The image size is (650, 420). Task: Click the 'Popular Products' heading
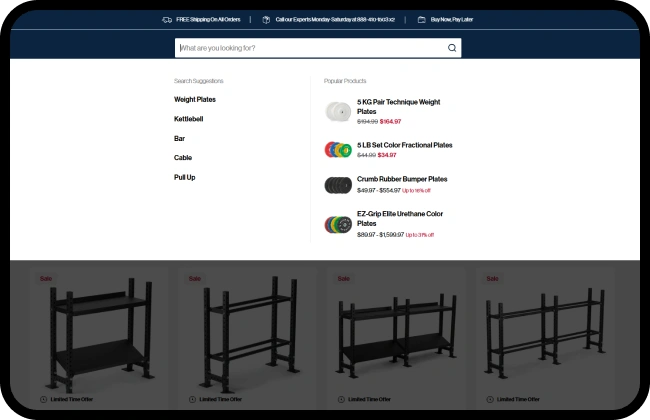click(345, 81)
